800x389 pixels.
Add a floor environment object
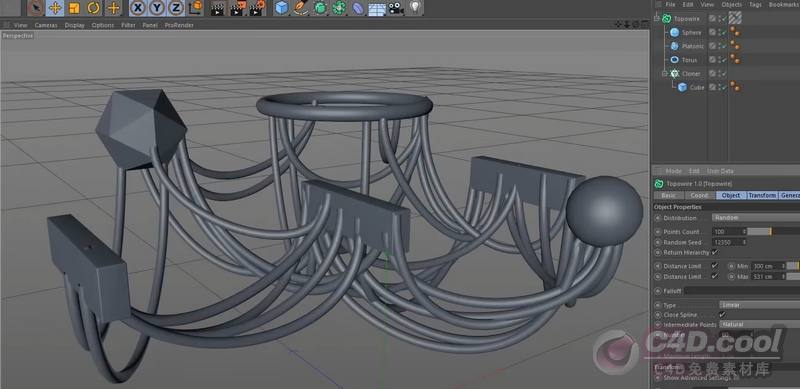click(377, 8)
